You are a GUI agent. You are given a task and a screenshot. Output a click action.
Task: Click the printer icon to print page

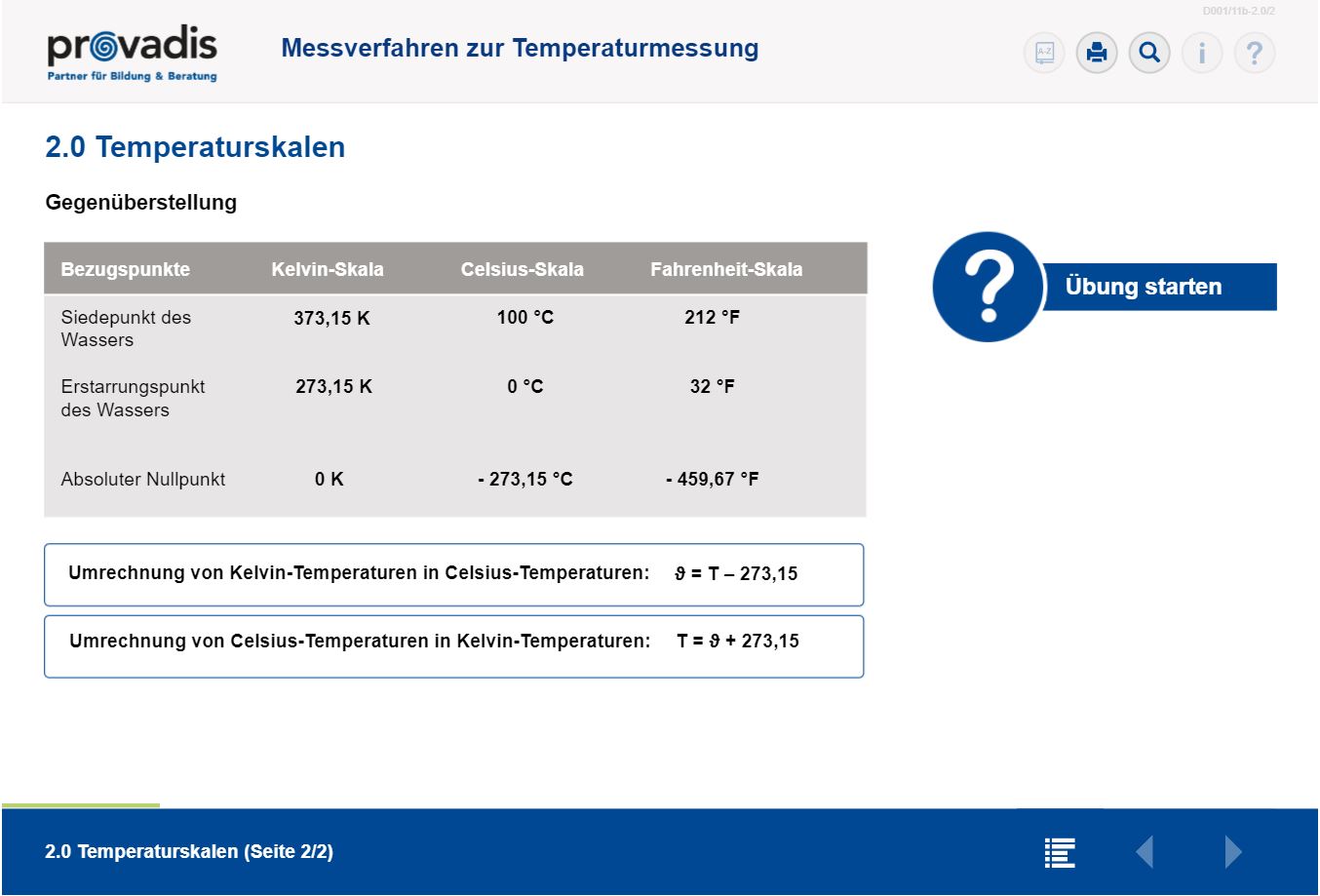(1097, 53)
